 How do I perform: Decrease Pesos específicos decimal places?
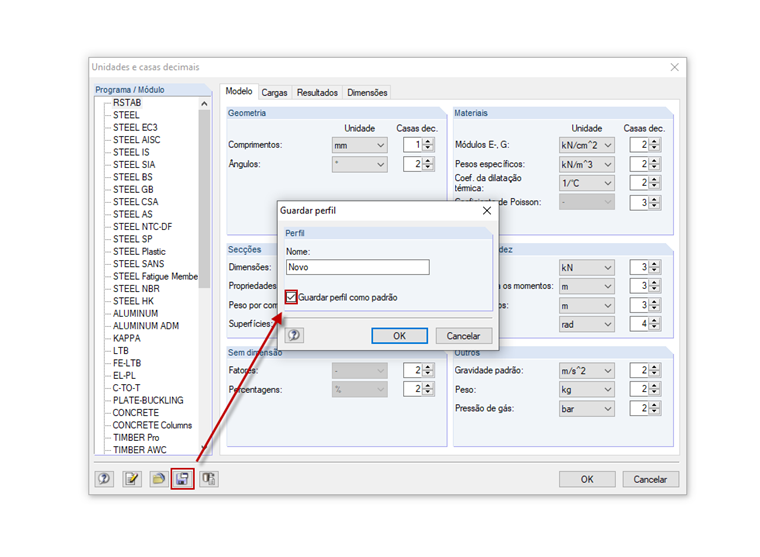[x=654, y=167]
